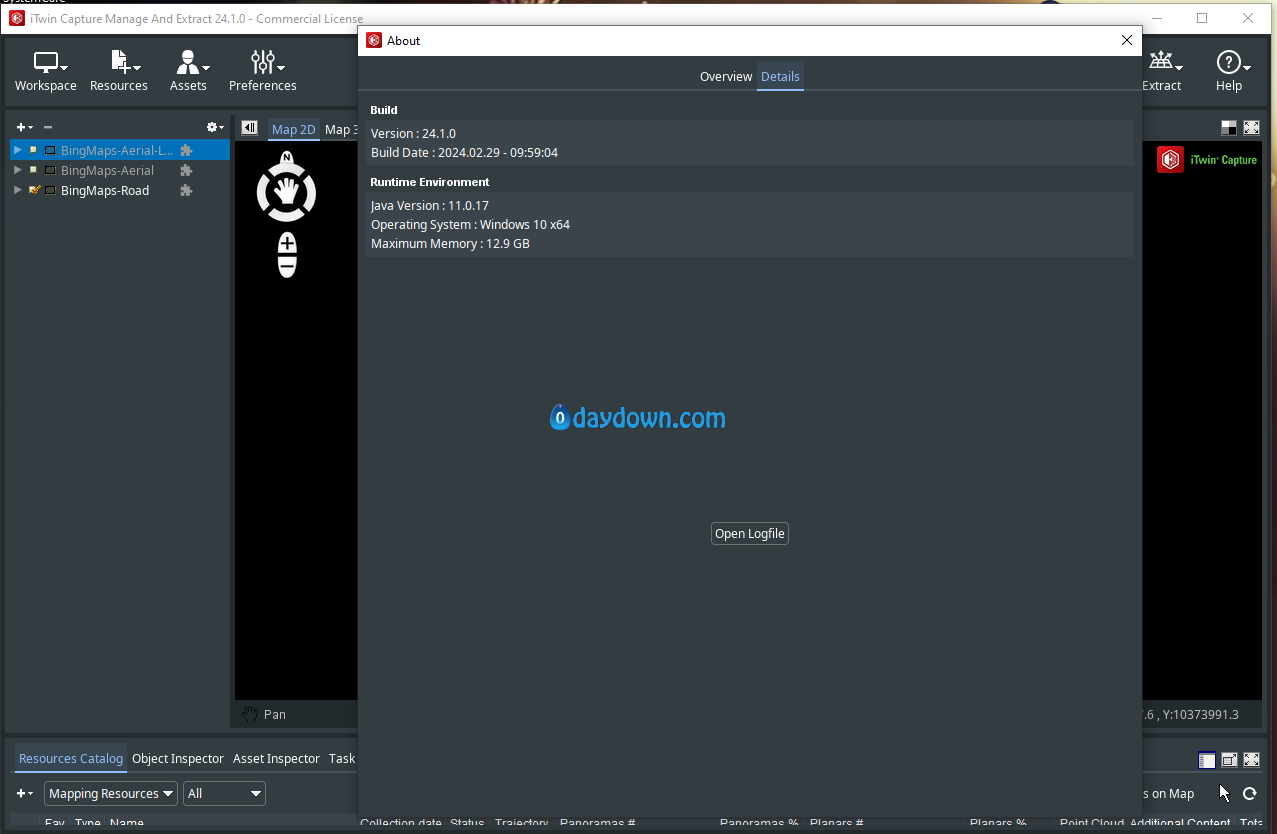Toggle the BingMaps-Aerial-L... layer visibility checkbox
Image resolution: width=1277 pixels, height=834 pixels.
(34, 150)
